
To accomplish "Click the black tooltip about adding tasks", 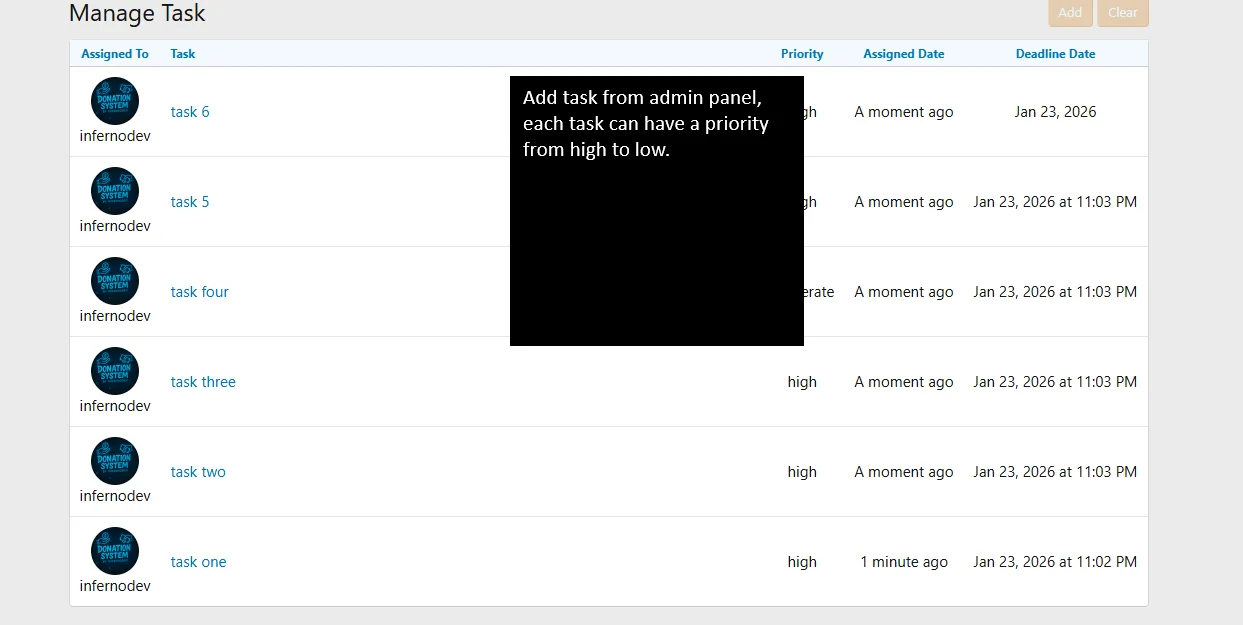I will [657, 211].
